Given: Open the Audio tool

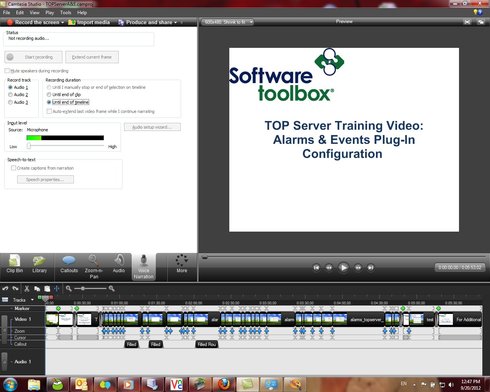Looking at the screenshot, I should point(119,264).
